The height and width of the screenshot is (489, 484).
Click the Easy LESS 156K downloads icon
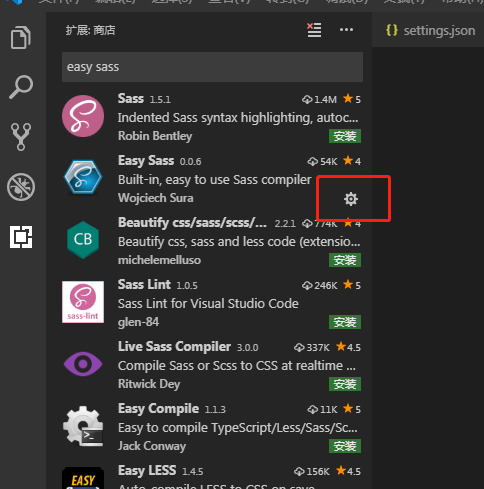(x=299, y=472)
